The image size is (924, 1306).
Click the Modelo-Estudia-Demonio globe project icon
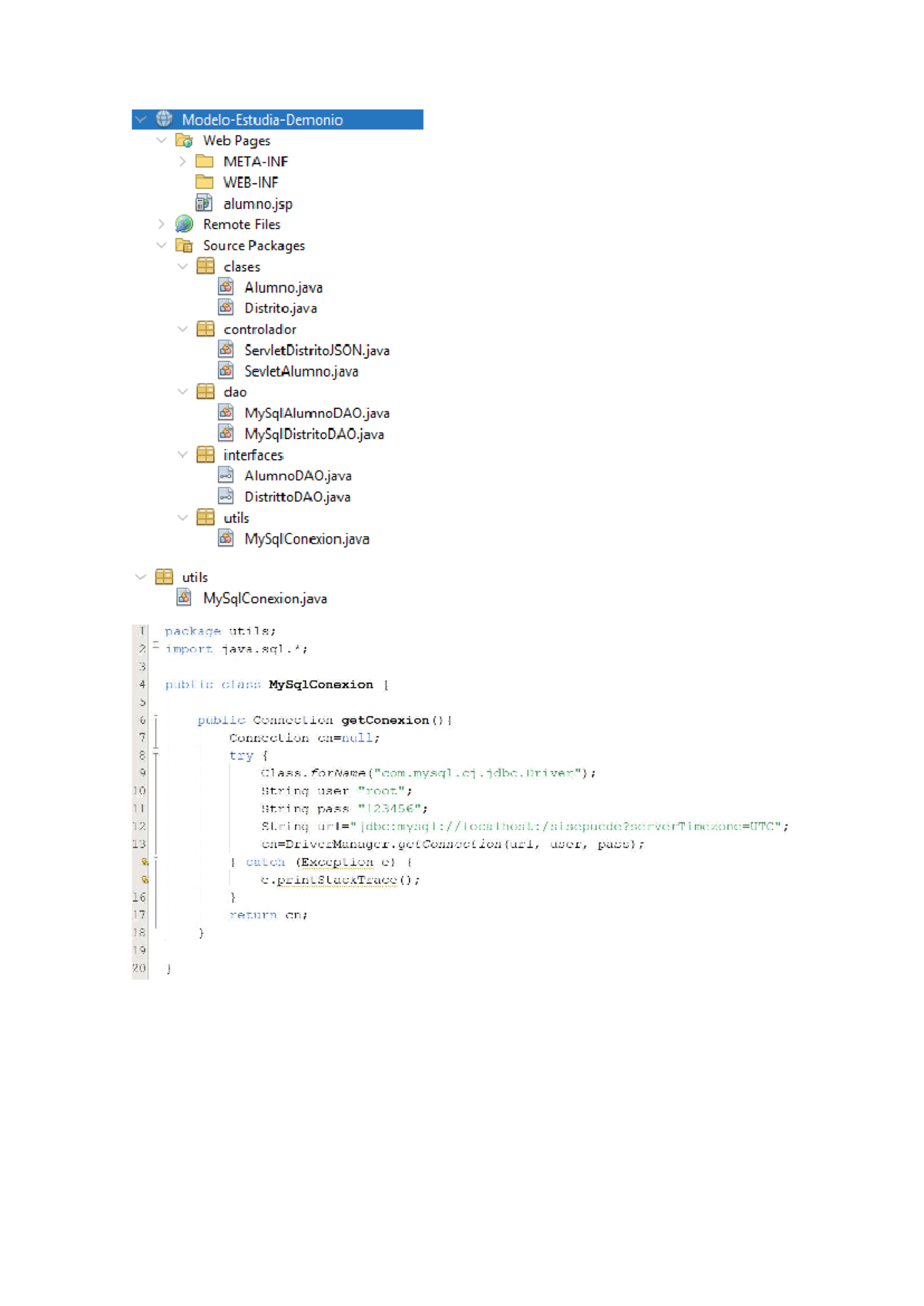[x=164, y=119]
